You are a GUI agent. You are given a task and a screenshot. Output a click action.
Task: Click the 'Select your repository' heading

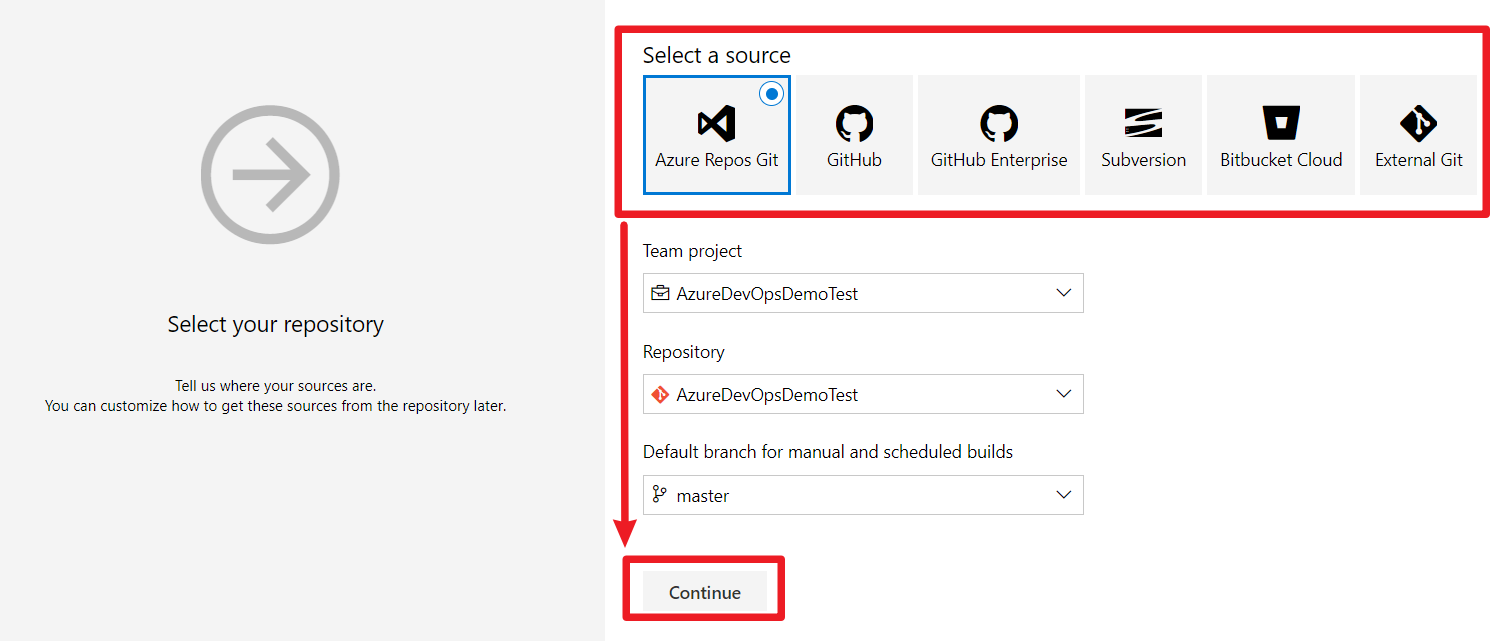click(276, 324)
